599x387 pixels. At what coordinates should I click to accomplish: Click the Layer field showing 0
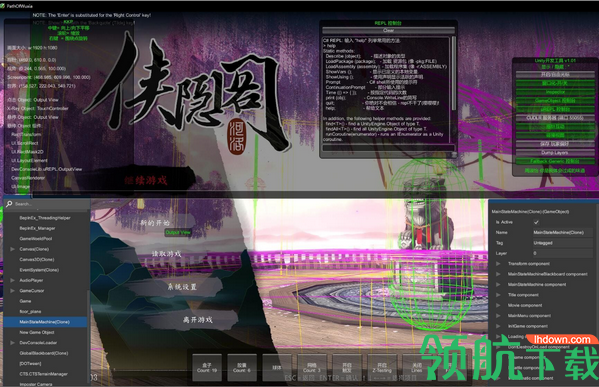tap(562, 253)
